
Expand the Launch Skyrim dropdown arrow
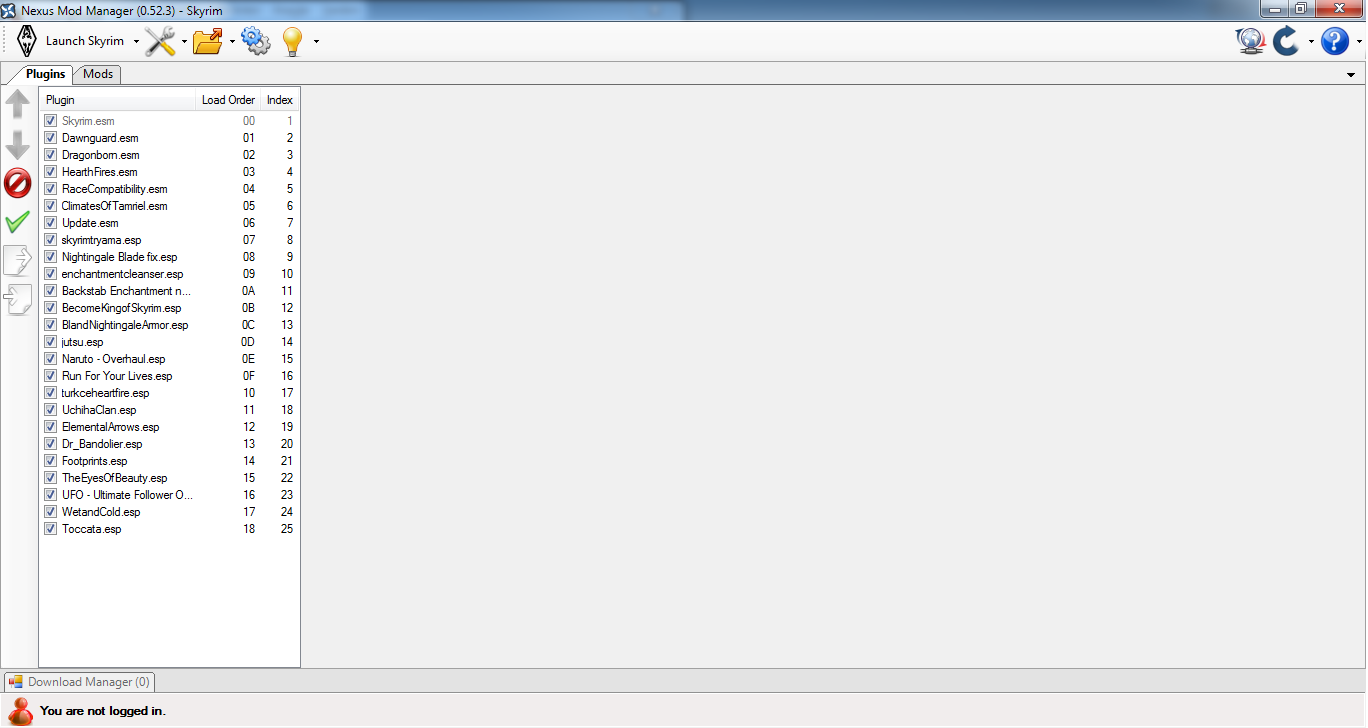[136, 42]
